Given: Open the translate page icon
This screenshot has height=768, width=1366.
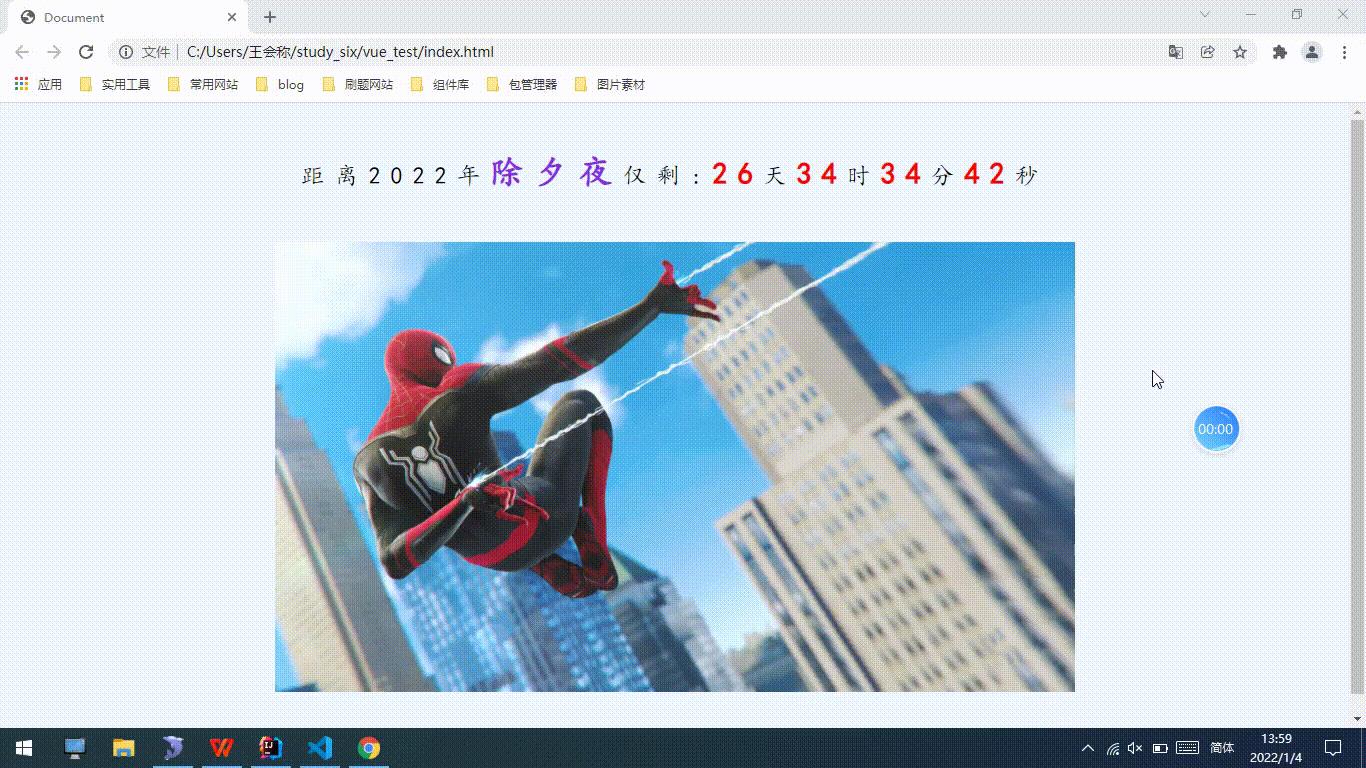Looking at the screenshot, I should [1176, 52].
